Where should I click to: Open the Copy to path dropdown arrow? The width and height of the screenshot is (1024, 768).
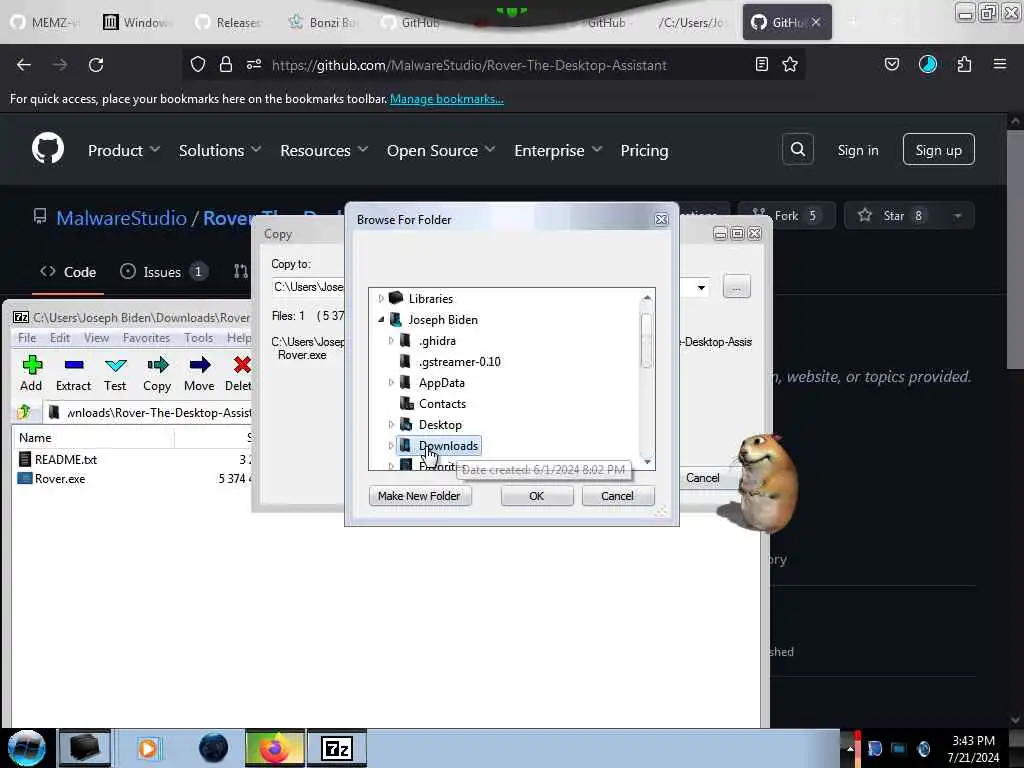click(701, 287)
